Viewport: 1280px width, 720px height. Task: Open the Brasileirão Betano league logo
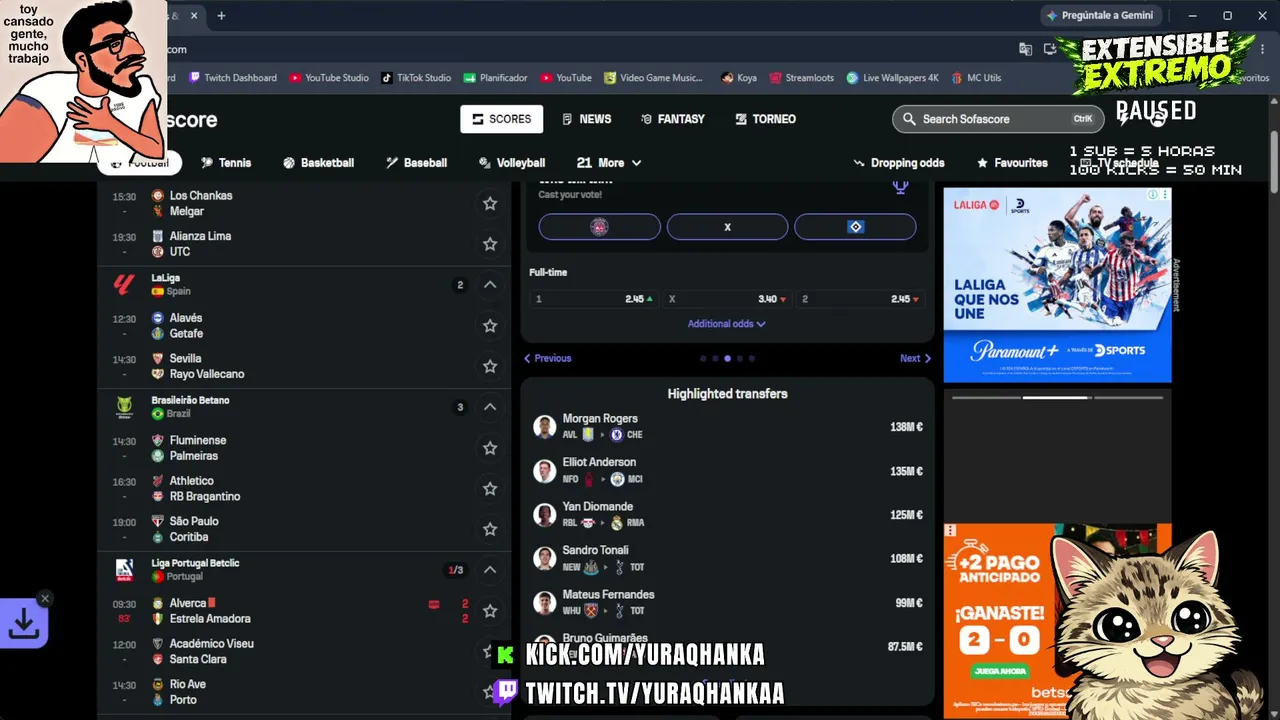(x=124, y=407)
